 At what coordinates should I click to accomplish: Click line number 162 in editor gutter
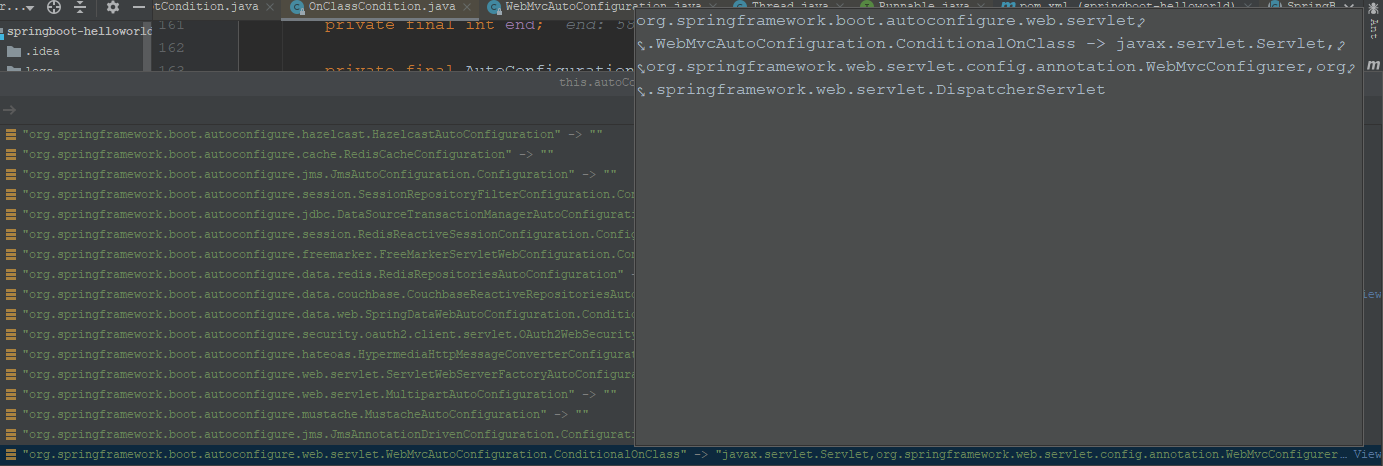[x=171, y=47]
